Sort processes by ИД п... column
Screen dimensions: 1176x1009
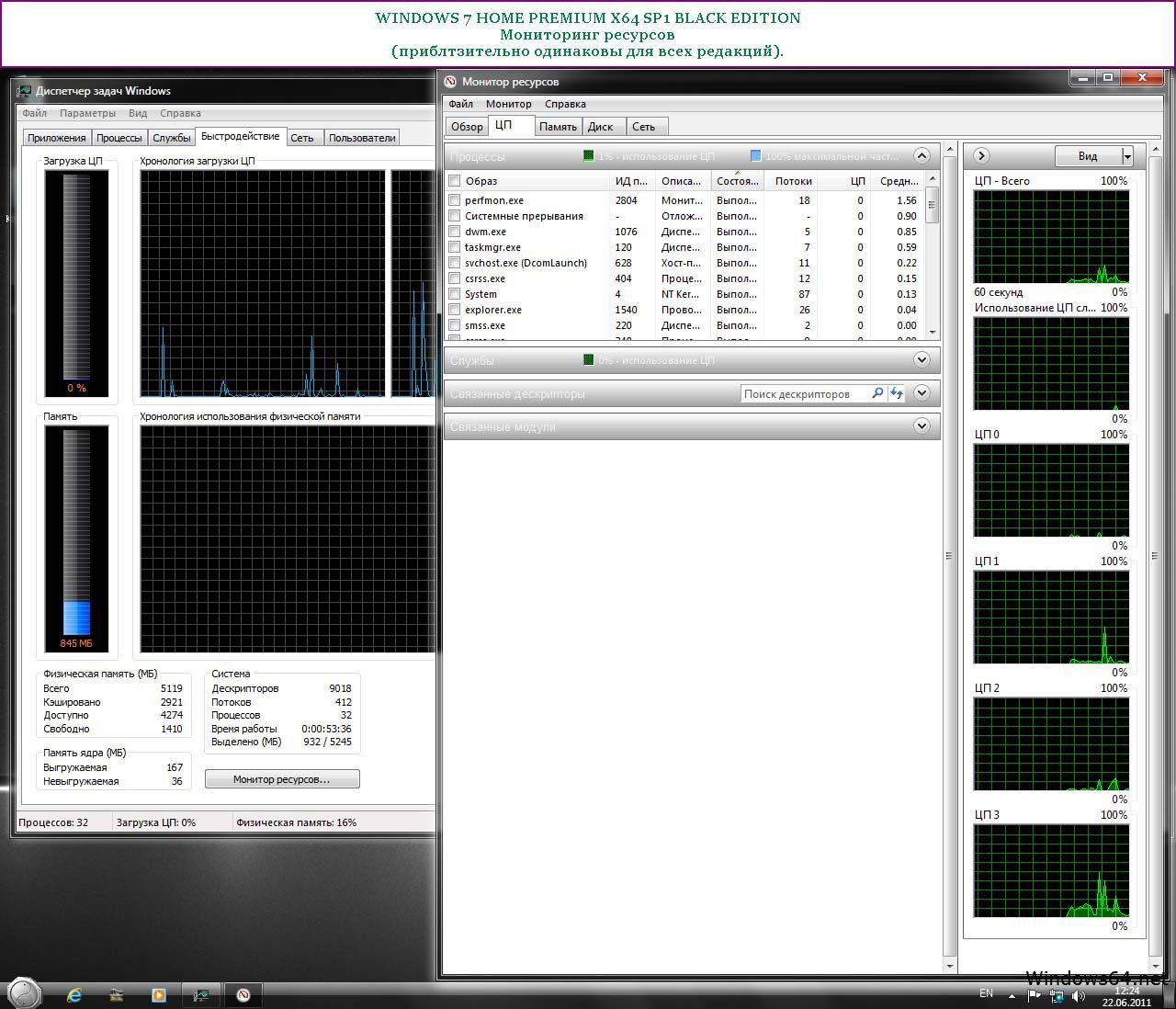[x=632, y=181]
